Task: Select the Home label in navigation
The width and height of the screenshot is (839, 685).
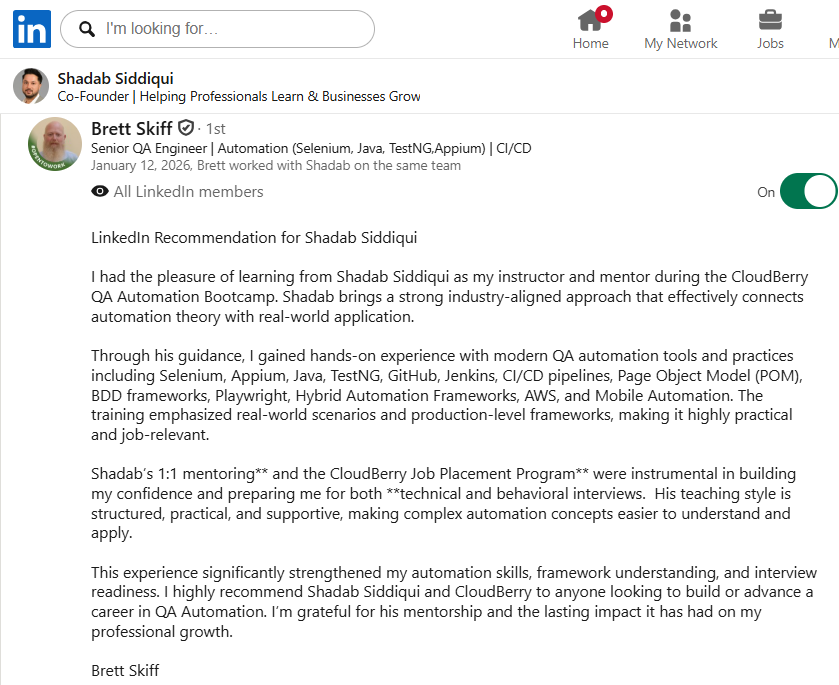Action: point(590,43)
